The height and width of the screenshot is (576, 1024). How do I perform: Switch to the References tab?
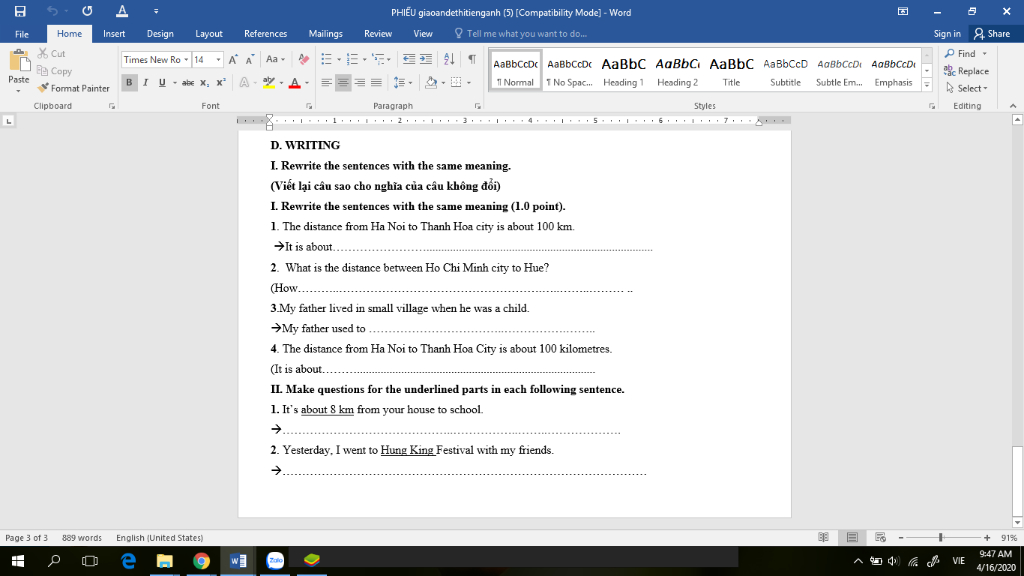tap(265, 34)
